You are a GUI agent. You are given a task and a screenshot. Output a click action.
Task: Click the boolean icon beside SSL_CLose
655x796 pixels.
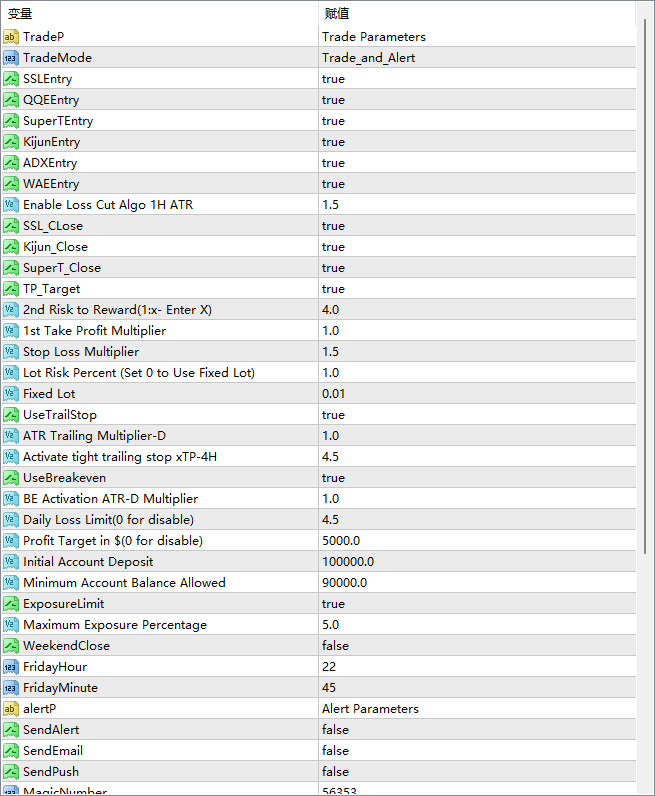tap(11, 225)
